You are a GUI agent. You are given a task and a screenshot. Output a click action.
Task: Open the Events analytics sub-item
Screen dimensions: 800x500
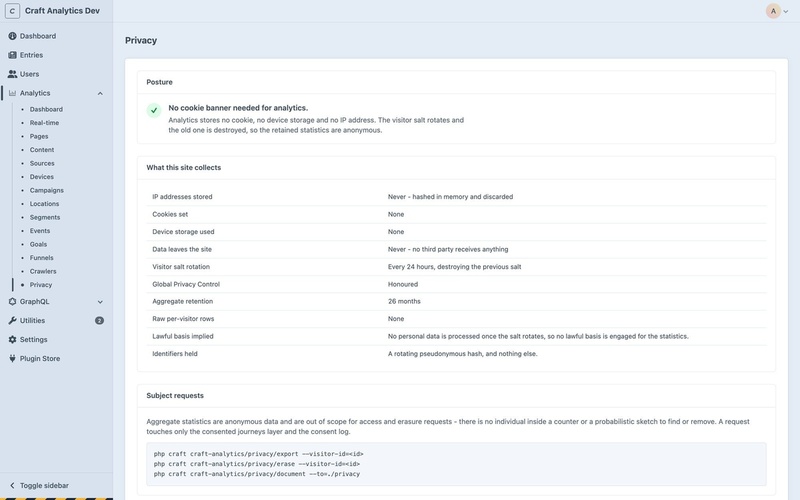point(39,231)
